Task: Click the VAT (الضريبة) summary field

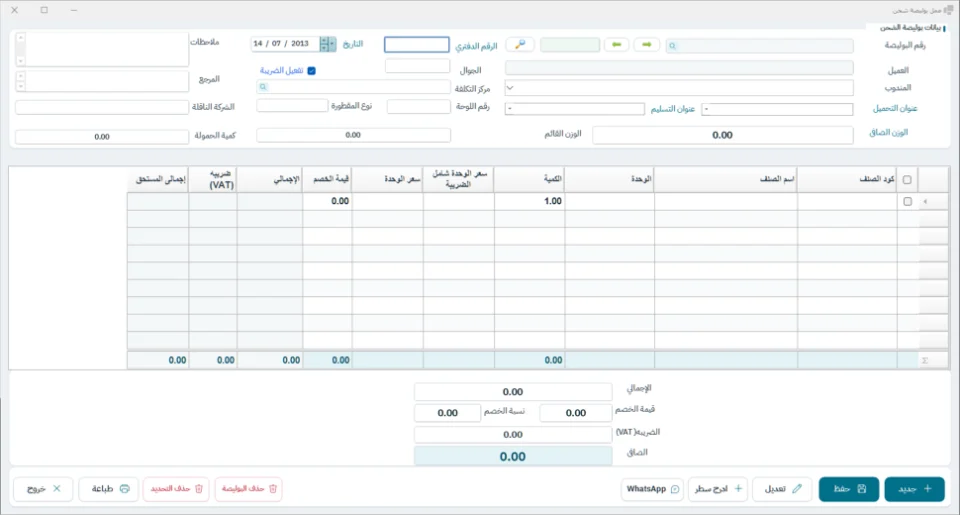Action: pos(513,435)
